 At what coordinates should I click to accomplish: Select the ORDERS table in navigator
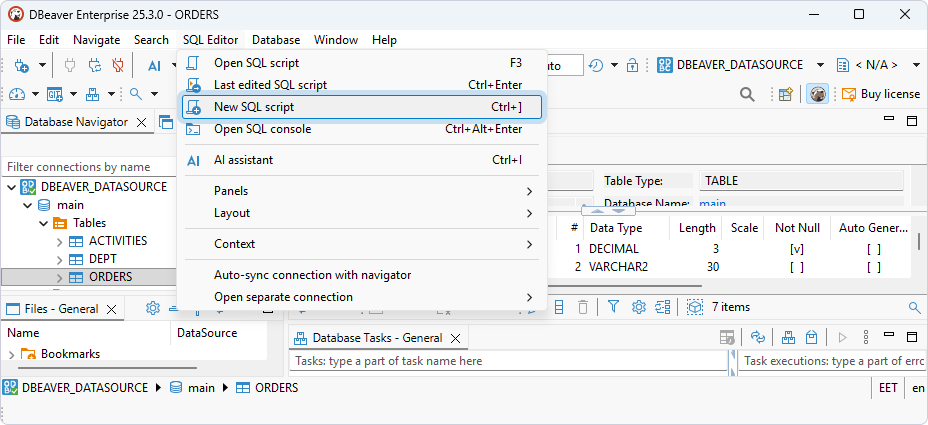tap(110, 277)
